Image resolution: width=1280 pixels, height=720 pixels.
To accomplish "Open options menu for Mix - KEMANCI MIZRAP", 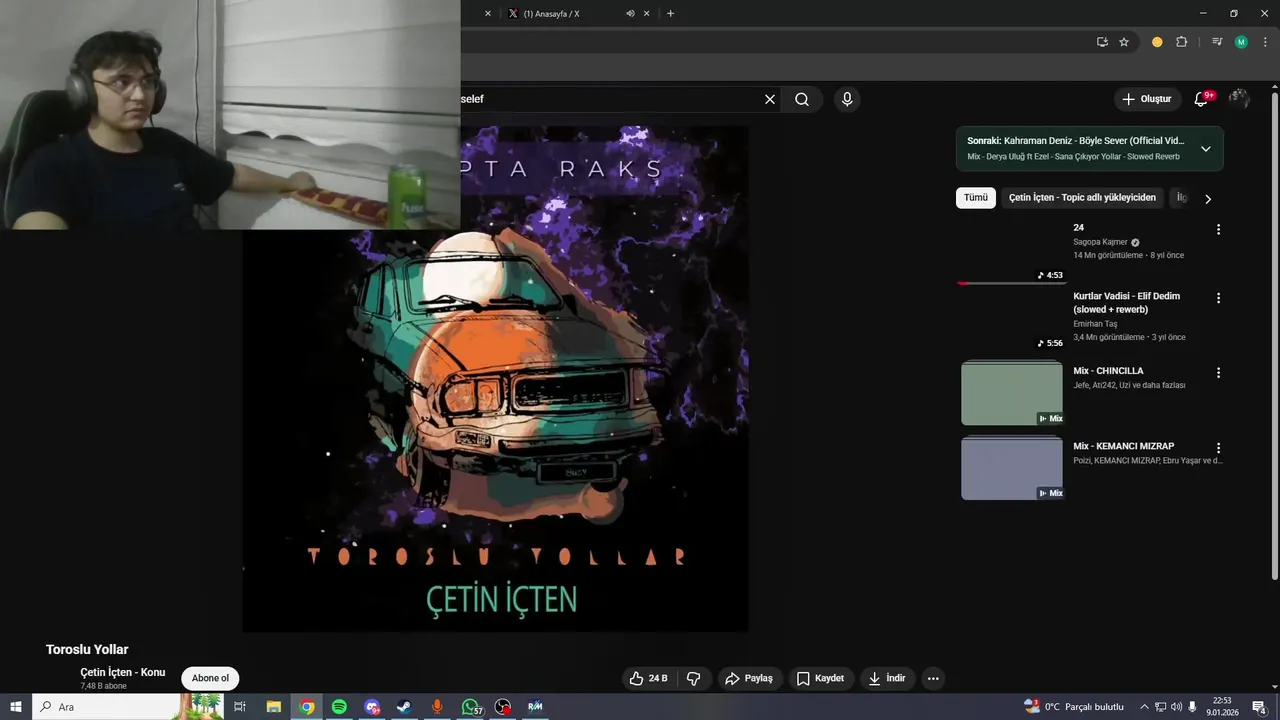I will tap(1218, 448).
